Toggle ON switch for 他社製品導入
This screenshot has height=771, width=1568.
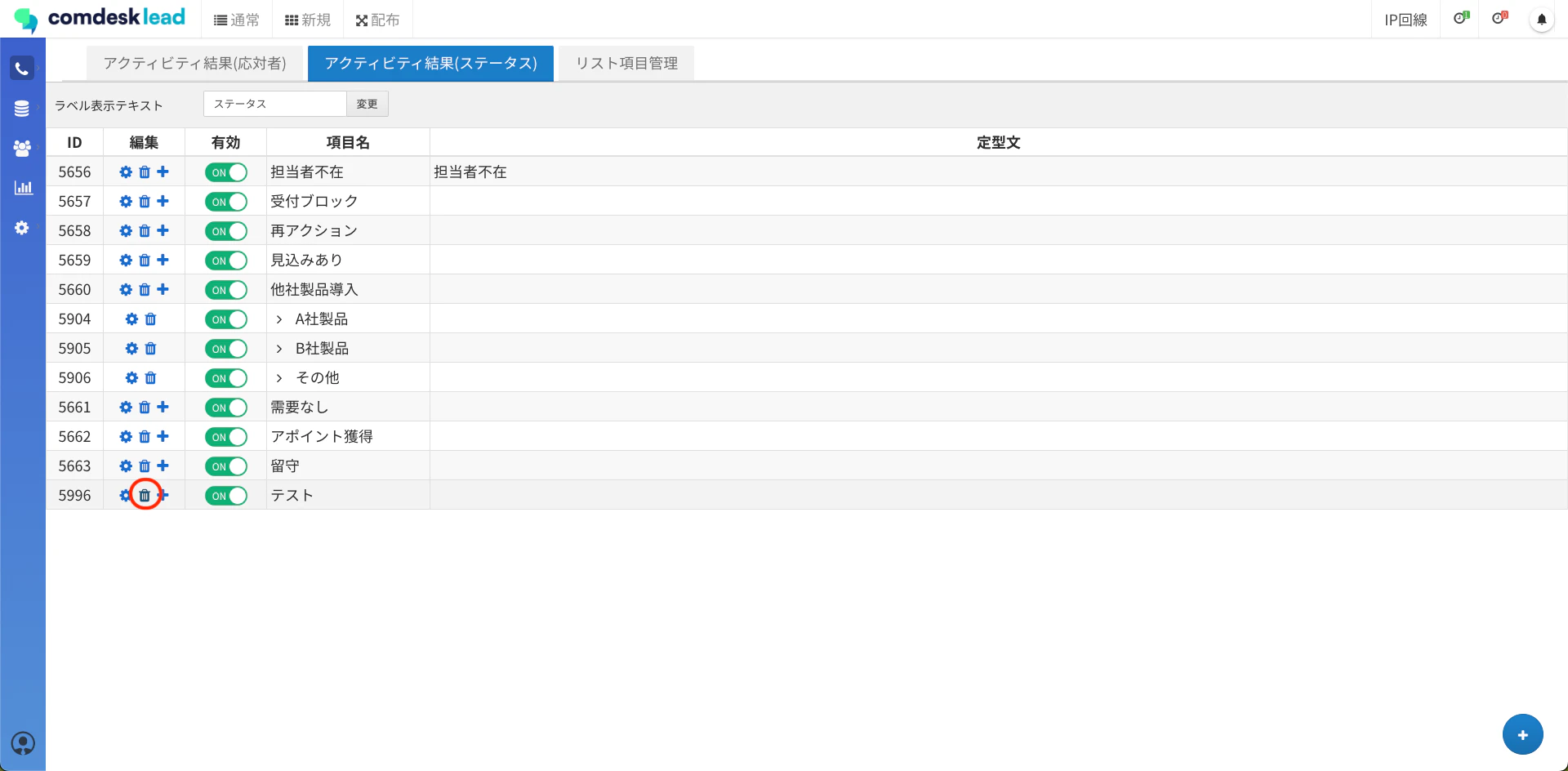pyautogui.click(x=226, y=290)
